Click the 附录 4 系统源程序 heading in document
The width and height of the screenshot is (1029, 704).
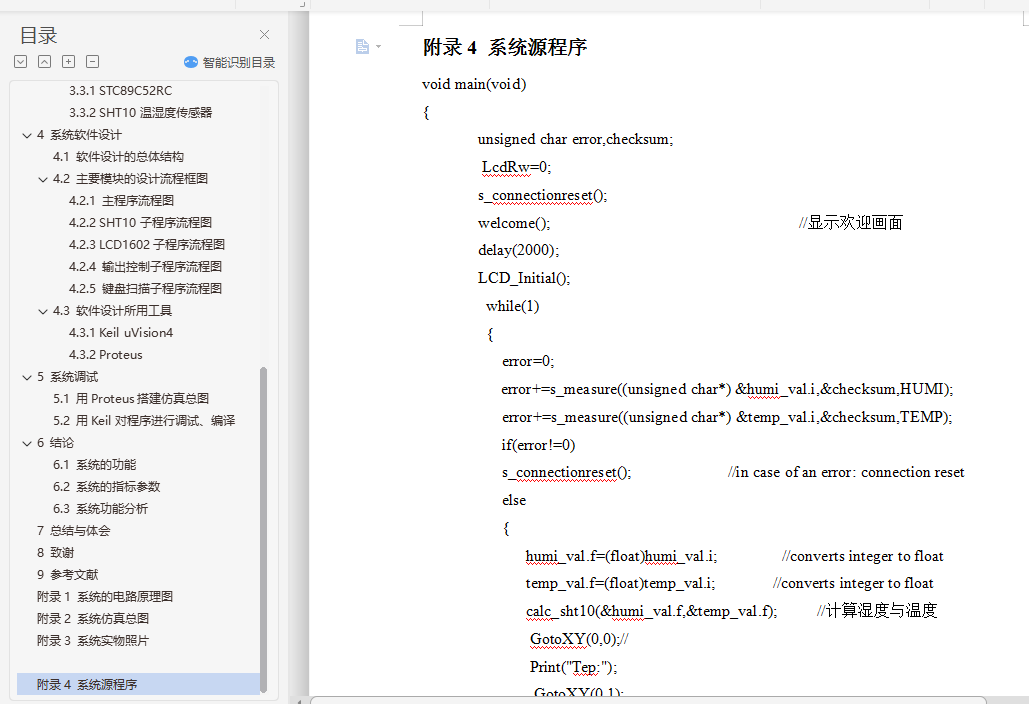pos(505,47)
